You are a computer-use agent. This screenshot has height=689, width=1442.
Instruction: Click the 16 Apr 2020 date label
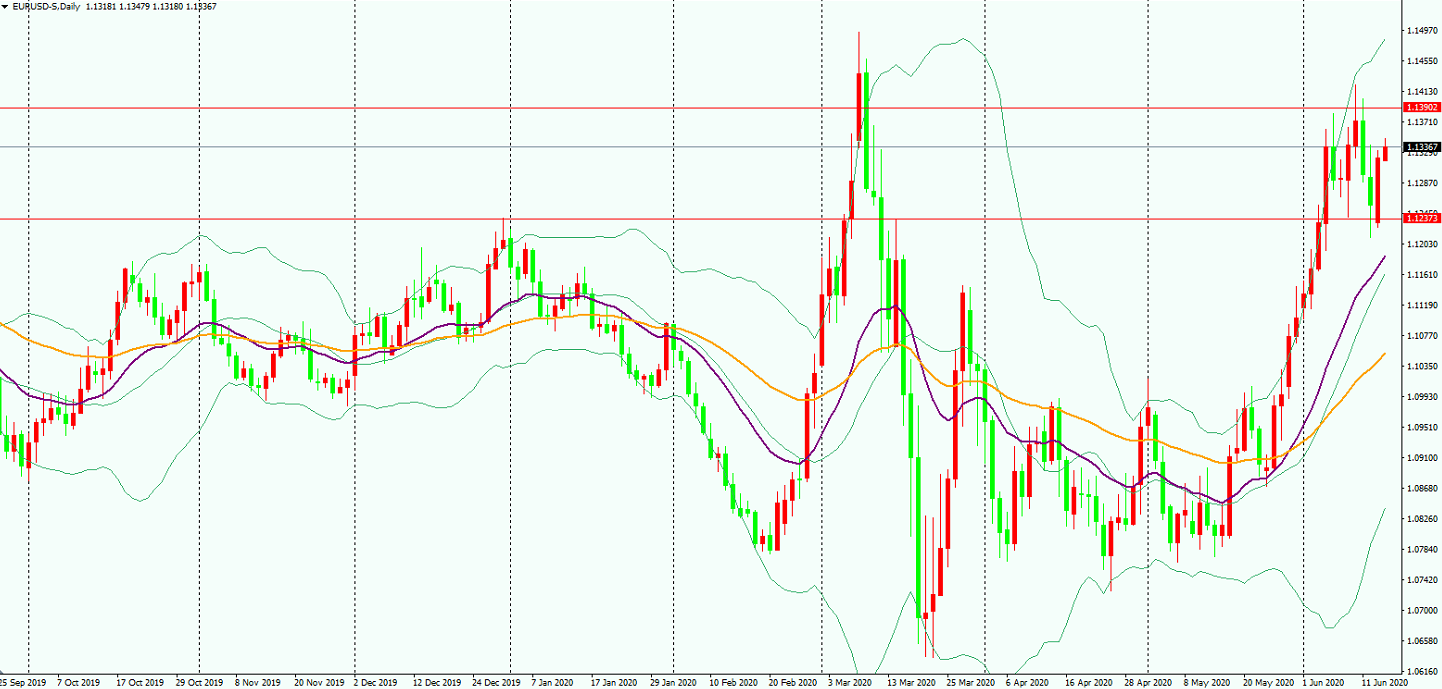click(1087, 682)
